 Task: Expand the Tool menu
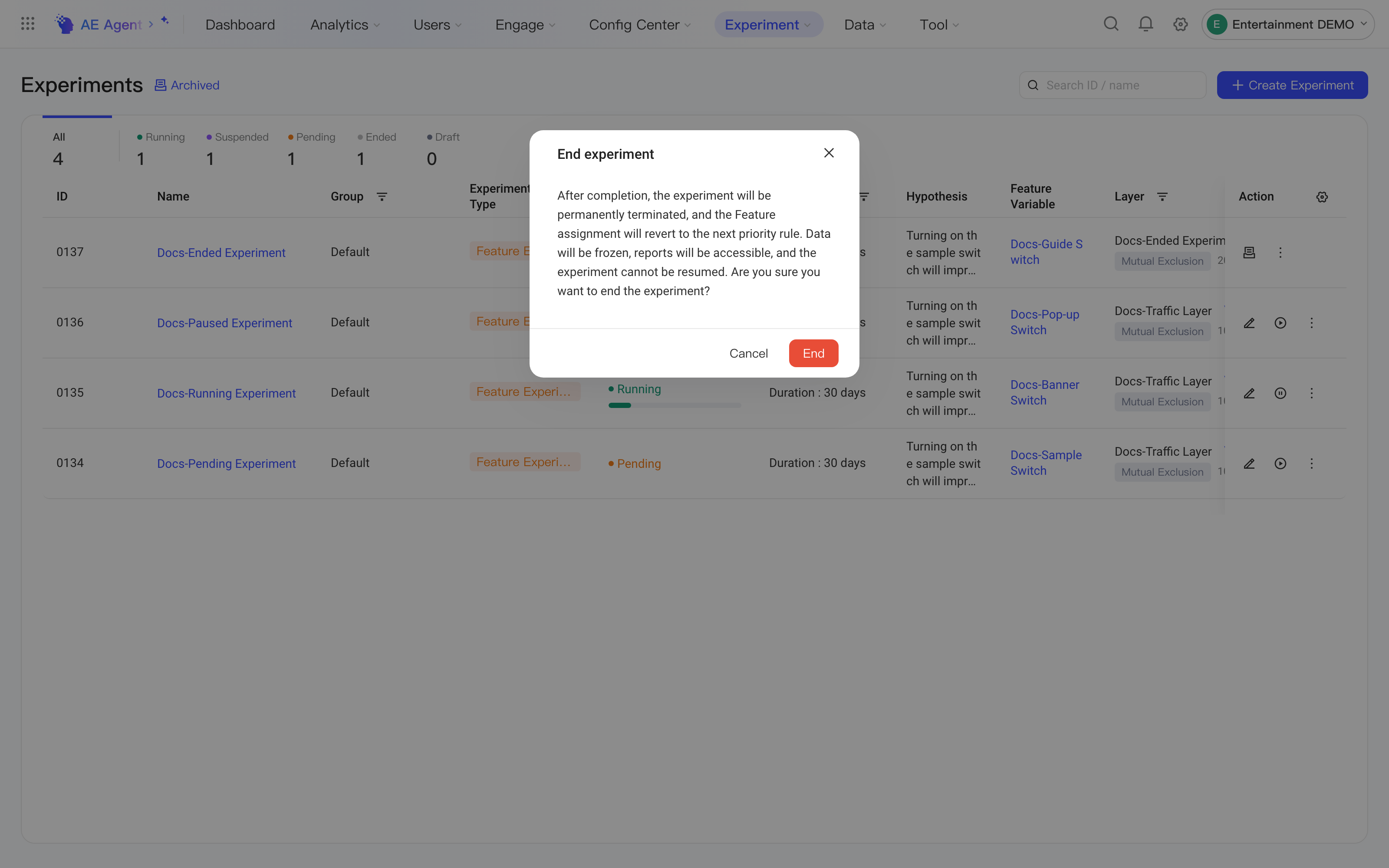pyautogui.click(x=939, y=25)
